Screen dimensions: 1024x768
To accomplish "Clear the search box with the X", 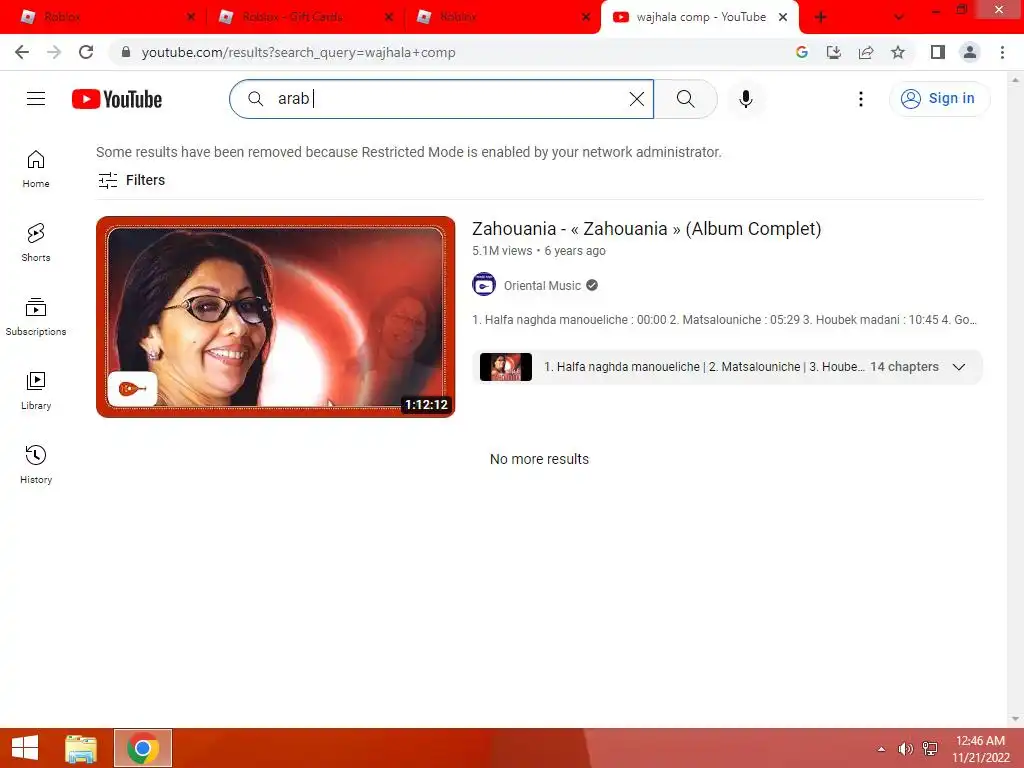I will pyautogui.click(x=637, y=99).
